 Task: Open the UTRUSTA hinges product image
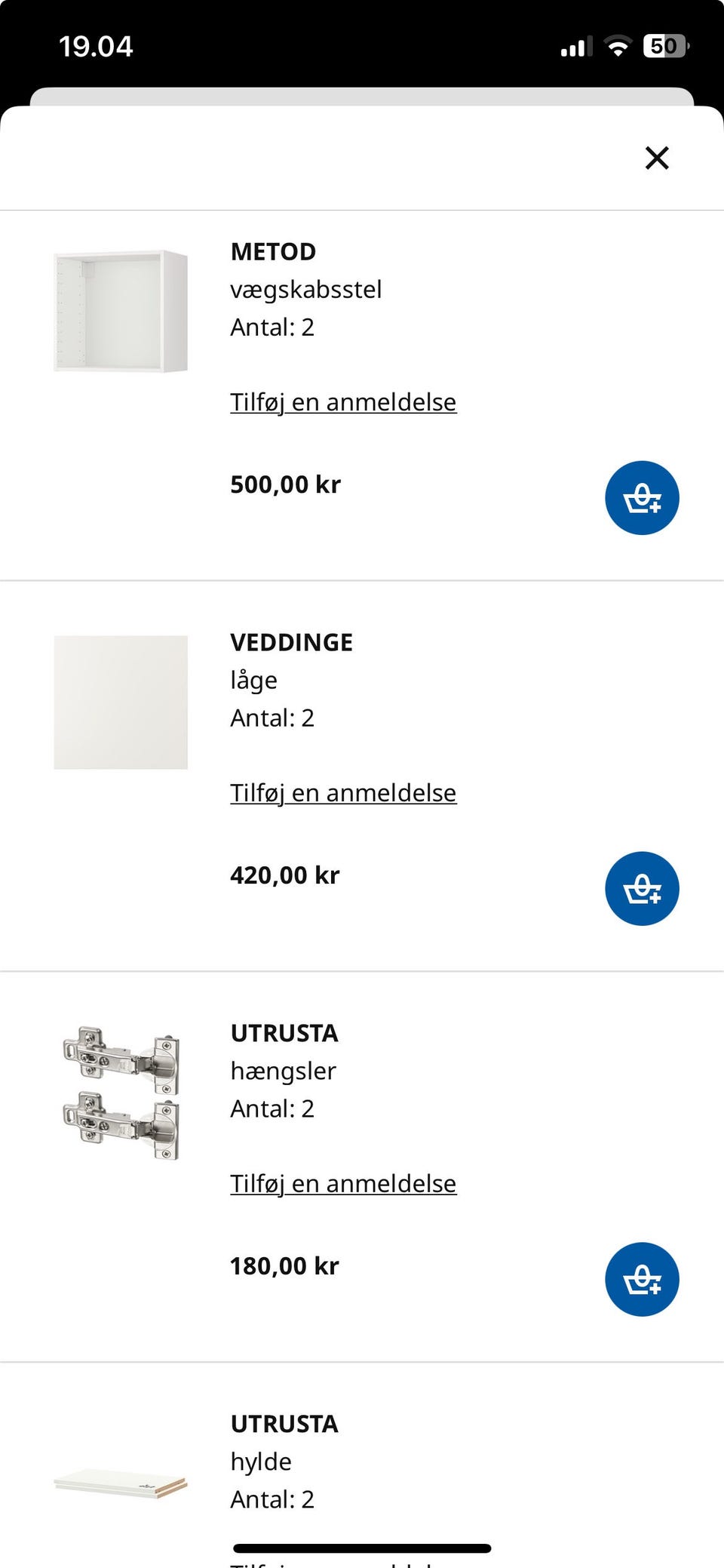[x=121, y=1093]
